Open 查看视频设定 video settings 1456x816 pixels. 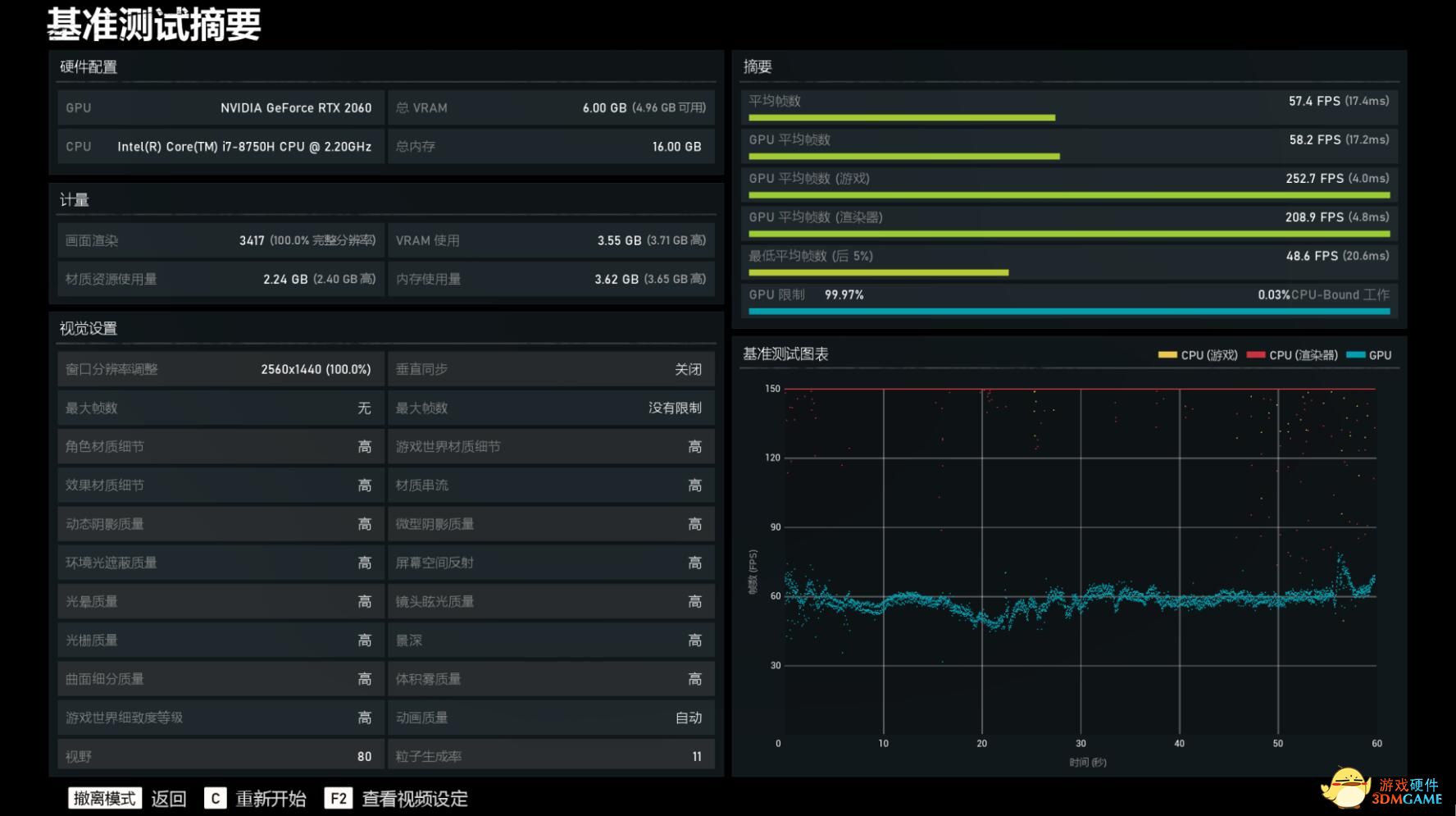click(x=415, y=799)
